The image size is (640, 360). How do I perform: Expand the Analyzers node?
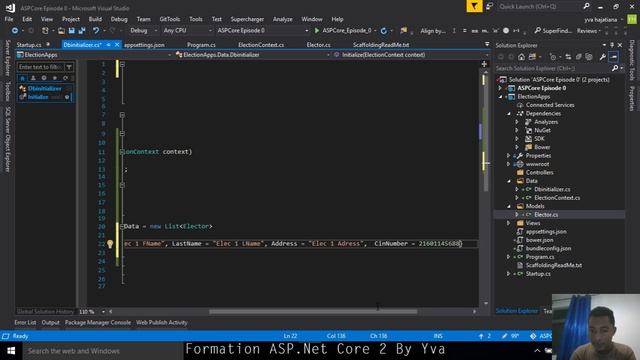(x=517, y=122)
